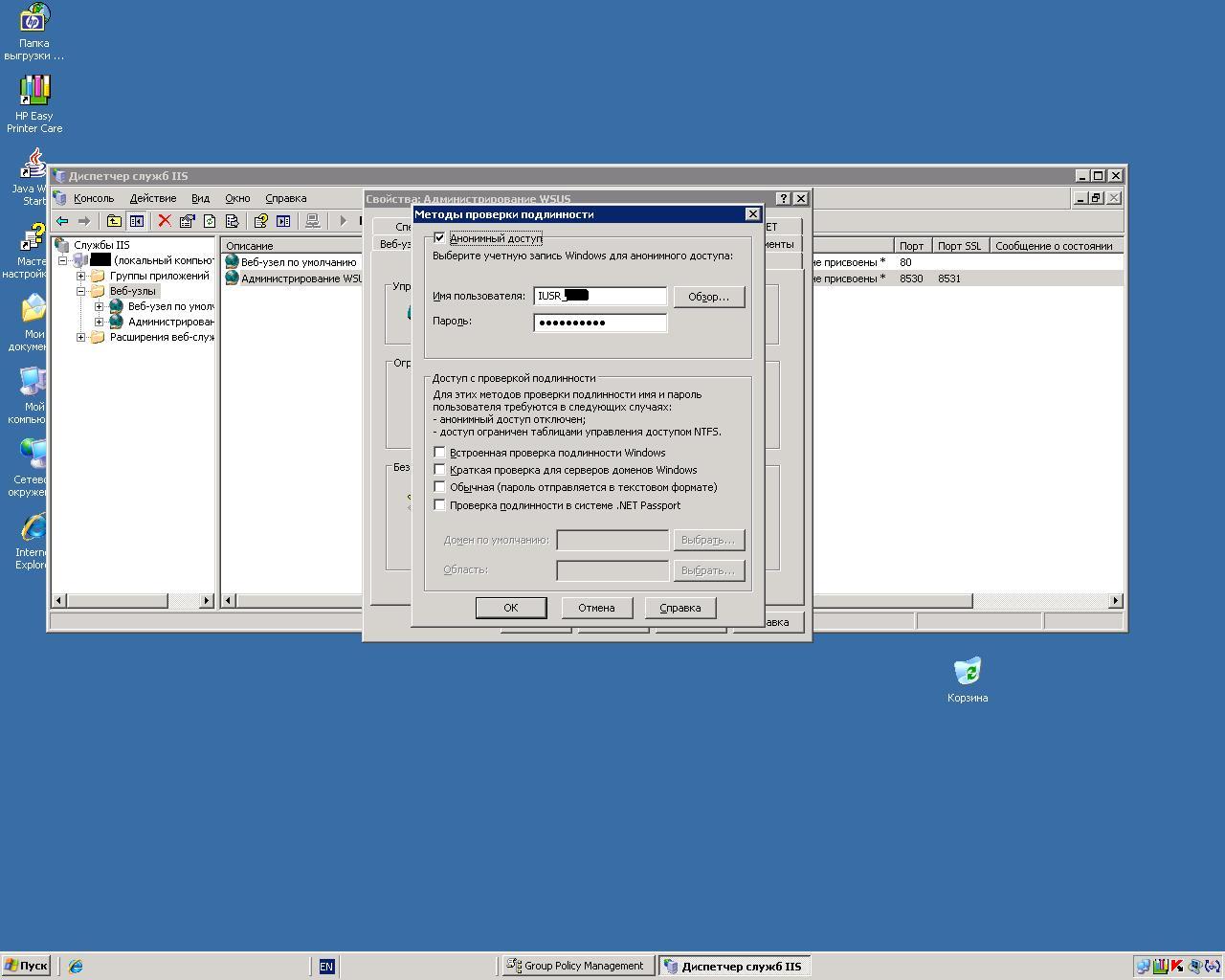Click the Сообщение о состоянии column header
The image size is (1225, 980).
tap(1056, 246)
